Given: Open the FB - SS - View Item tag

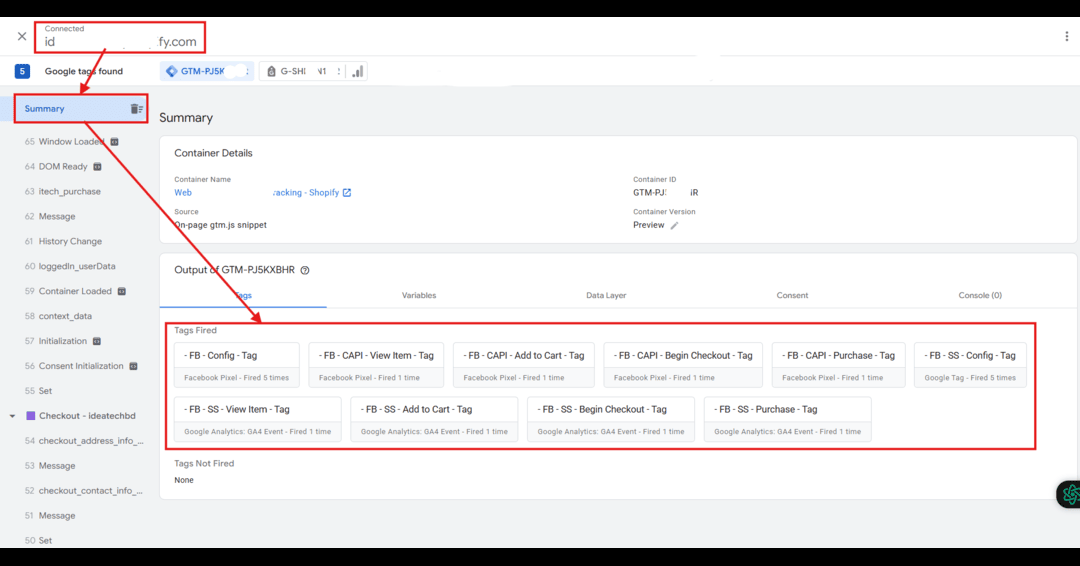Looking at the screenshot, I should click(258, 419).
